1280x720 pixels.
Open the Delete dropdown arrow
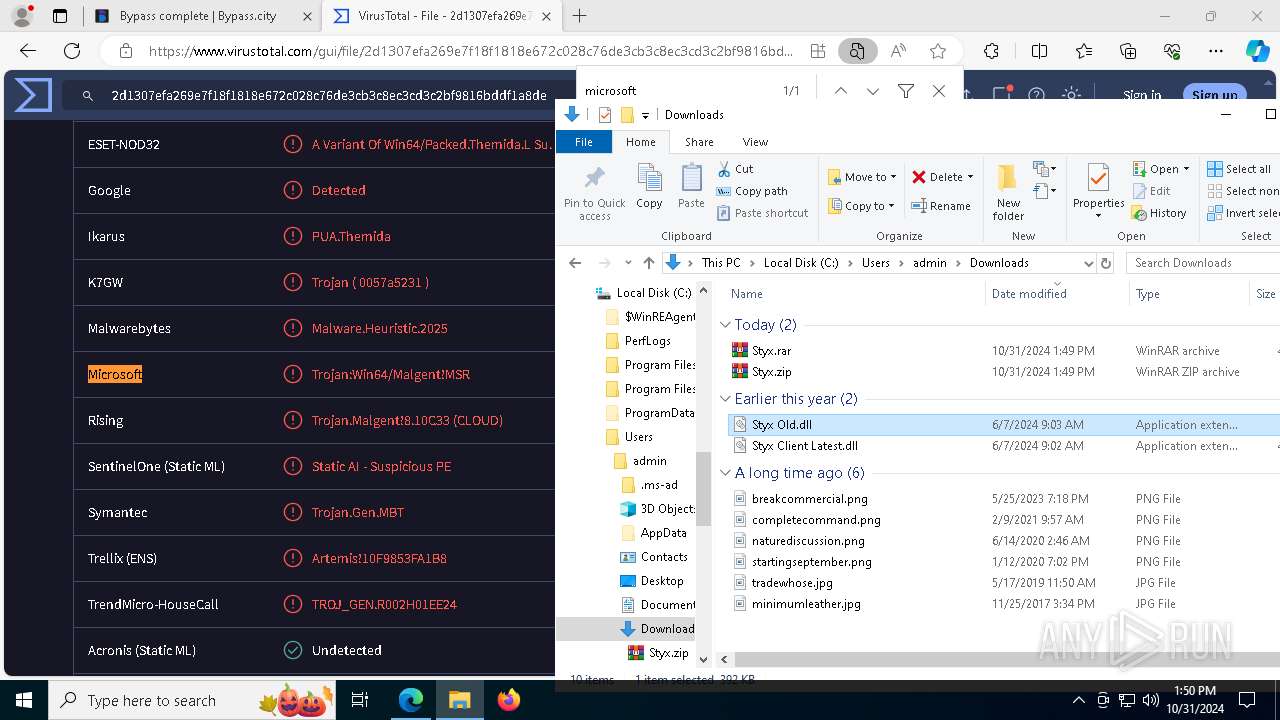pos(970,177)
